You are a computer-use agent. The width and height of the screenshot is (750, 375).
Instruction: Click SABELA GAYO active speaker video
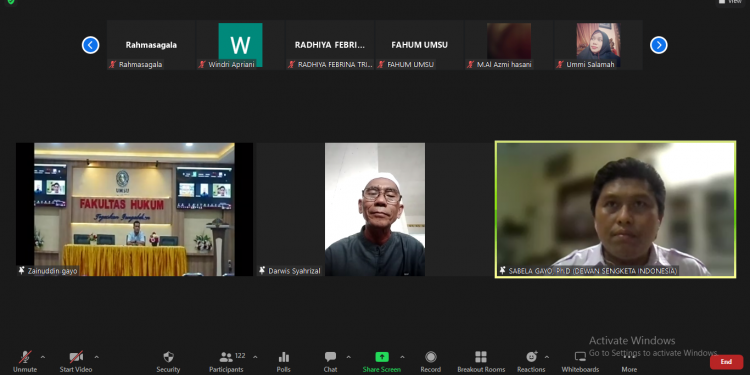(x=616, y=210)
